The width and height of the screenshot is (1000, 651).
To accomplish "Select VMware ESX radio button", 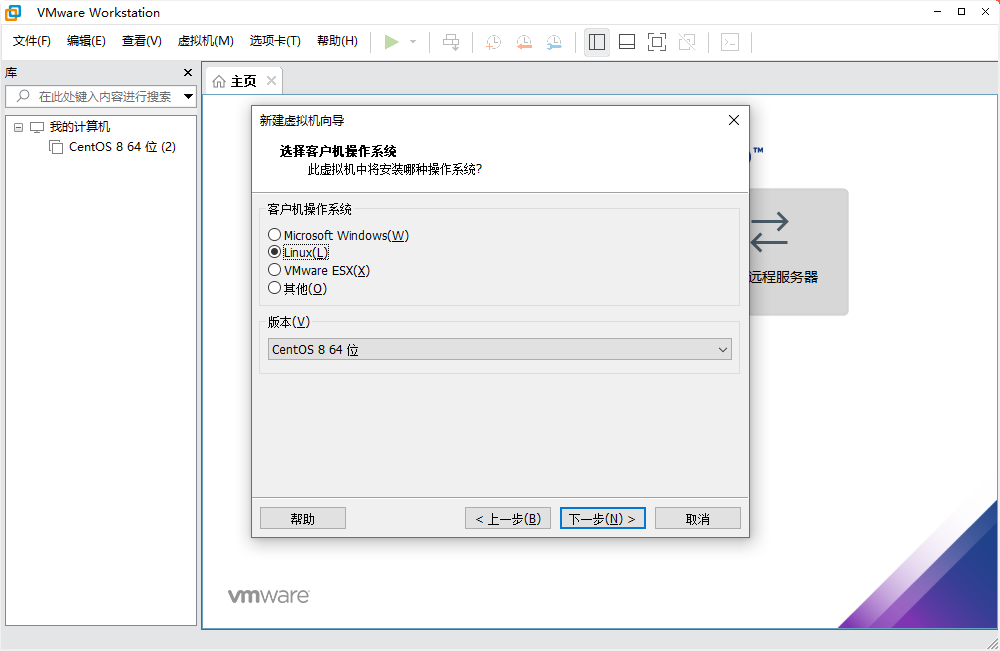I will (274, 270).
